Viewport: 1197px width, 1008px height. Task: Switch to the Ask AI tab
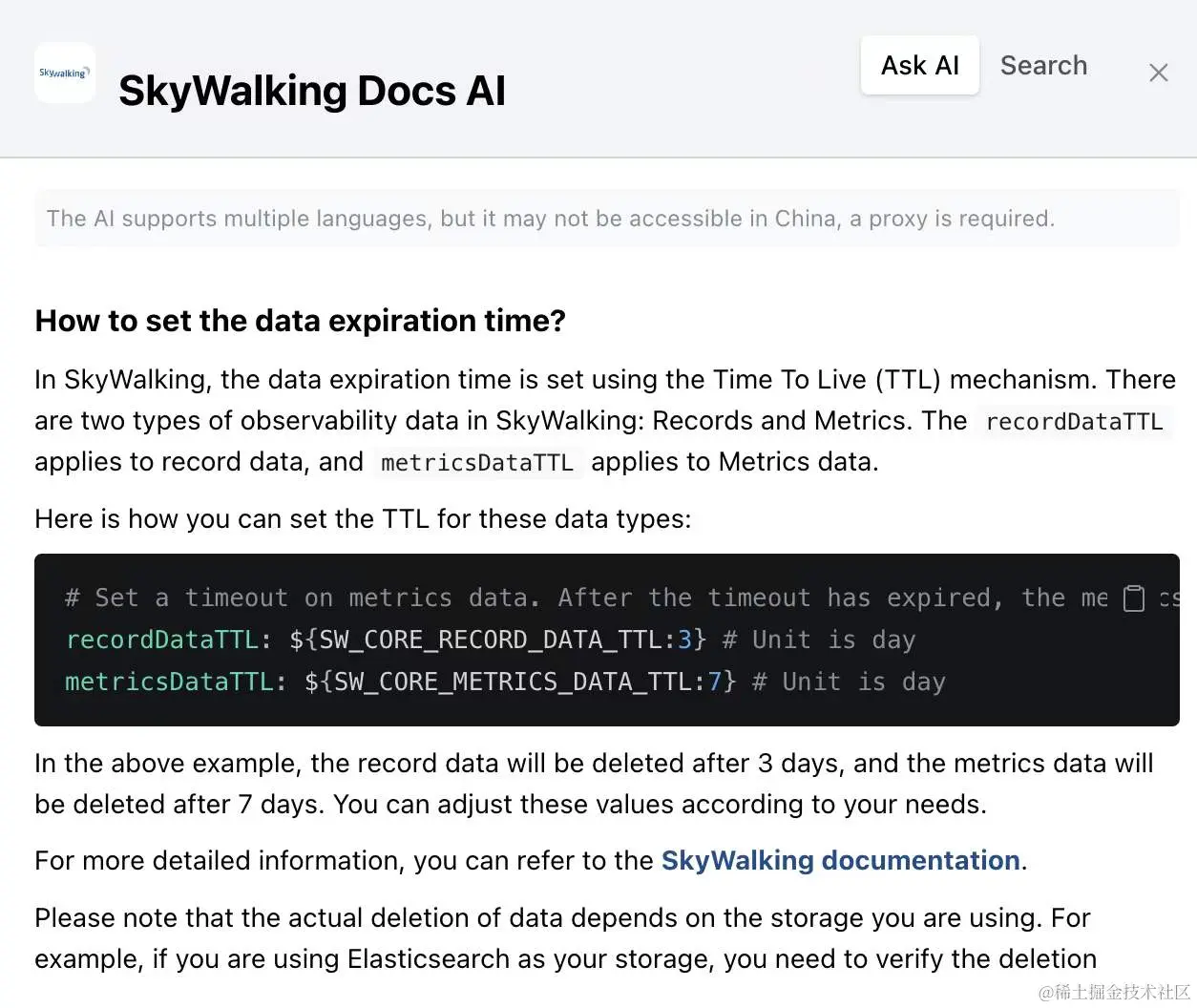coord(919,66)
